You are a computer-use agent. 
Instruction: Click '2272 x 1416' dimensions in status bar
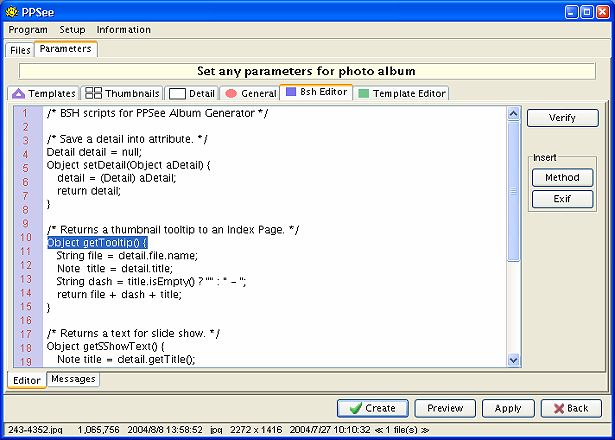[256, 430]
